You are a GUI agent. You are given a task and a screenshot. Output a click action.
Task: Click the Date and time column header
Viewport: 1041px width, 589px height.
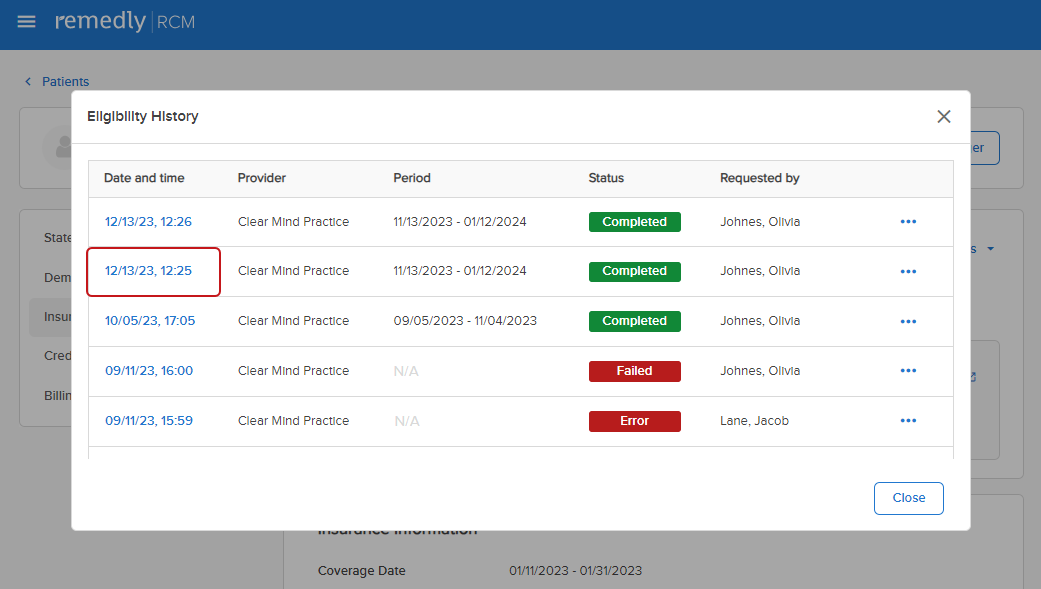(144, 178)
